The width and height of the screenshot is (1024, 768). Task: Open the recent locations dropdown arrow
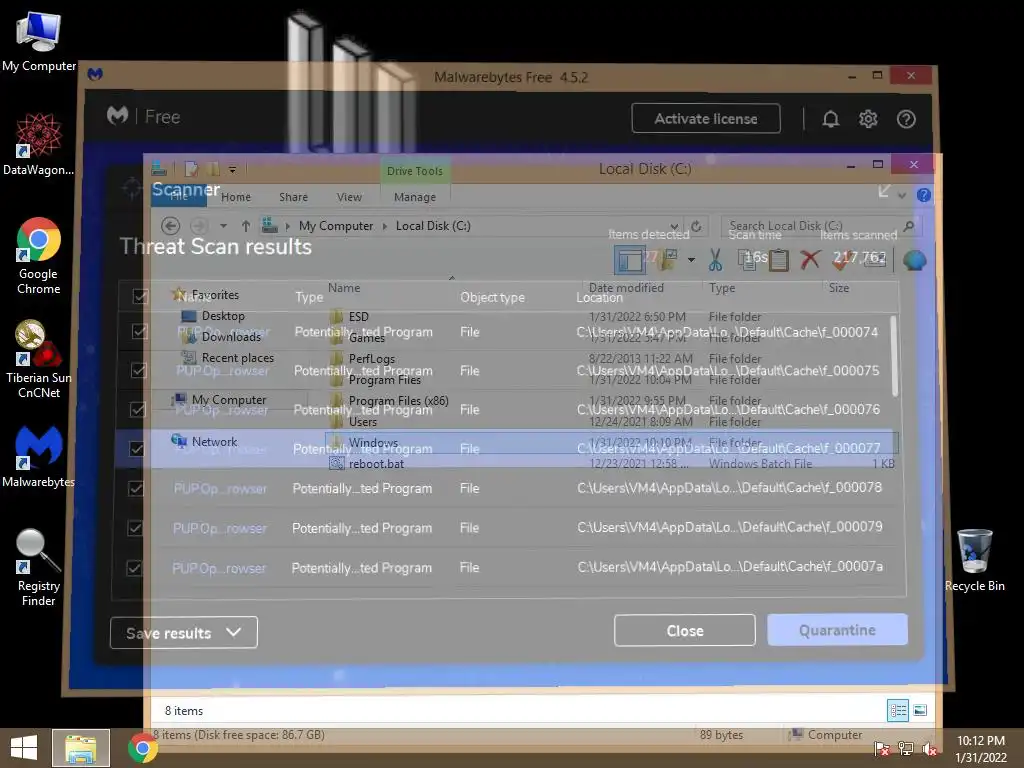pyautogui.click(x=223, y=226)
